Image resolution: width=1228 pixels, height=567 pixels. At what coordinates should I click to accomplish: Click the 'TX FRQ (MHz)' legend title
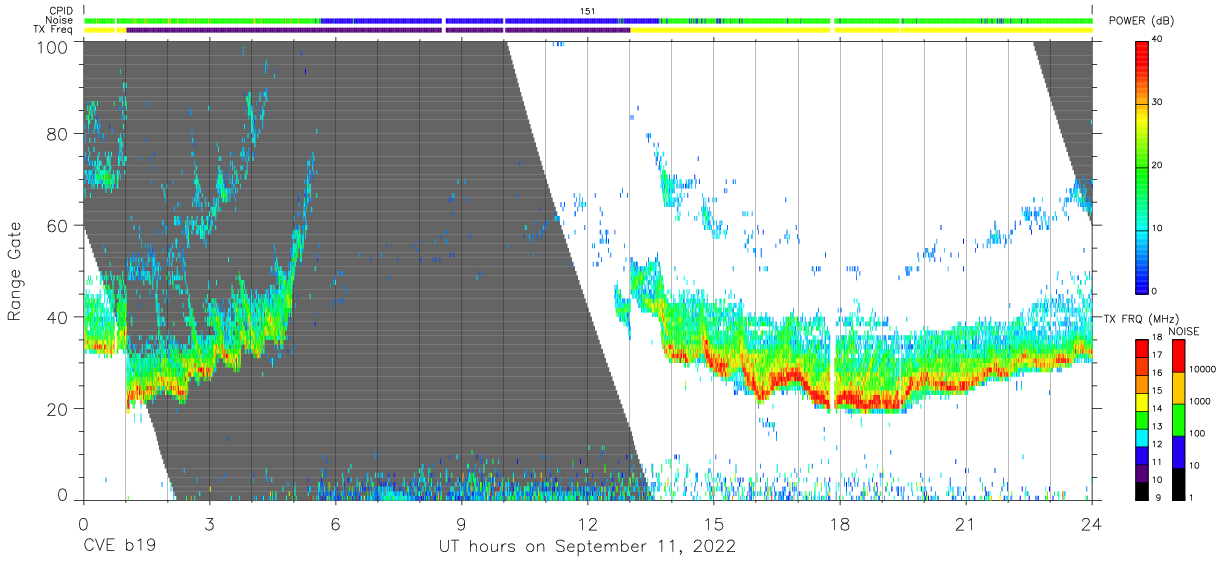(x=1140, y=318)
